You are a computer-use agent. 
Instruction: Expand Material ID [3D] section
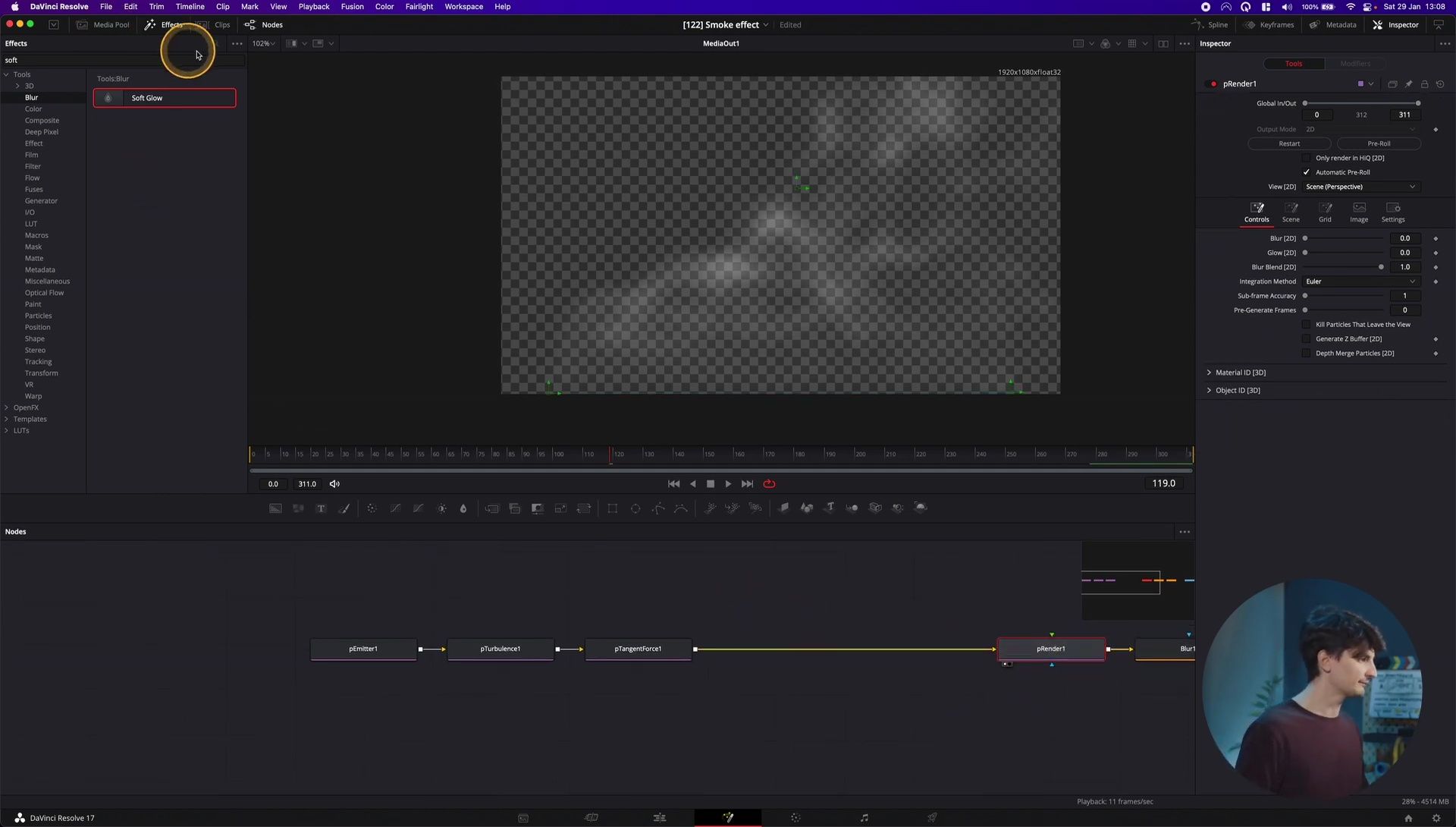[x=1209, y=373]
